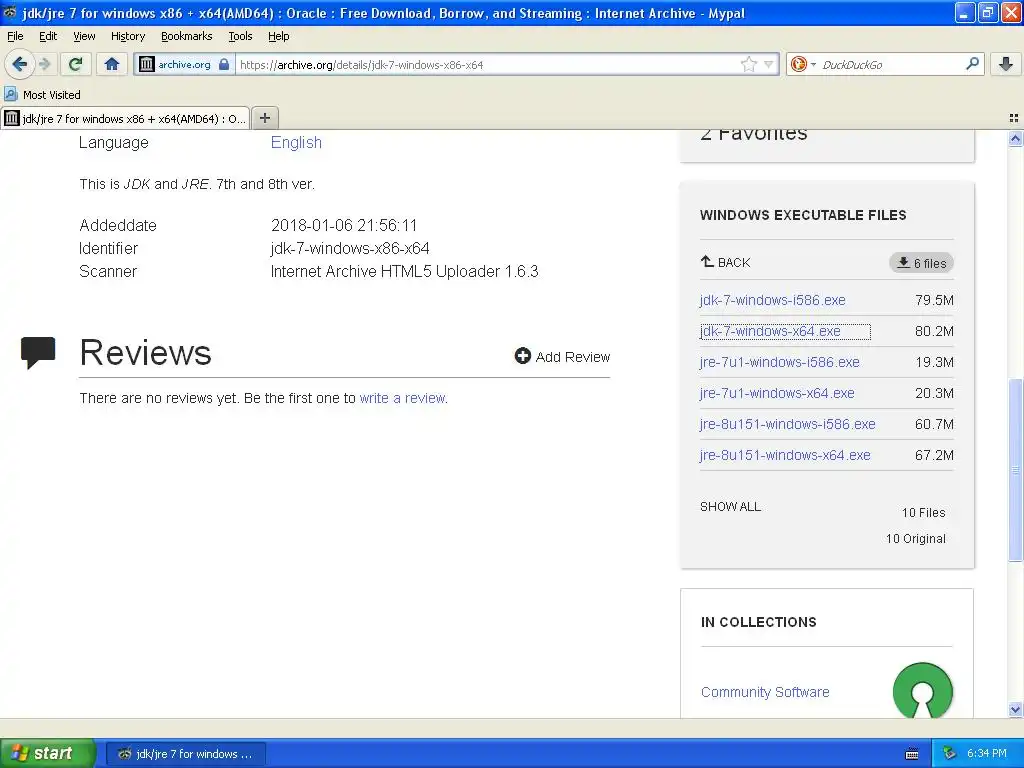Screen dimensions: 1024x768
Task: Open the View menu
Action: point(84,36)
